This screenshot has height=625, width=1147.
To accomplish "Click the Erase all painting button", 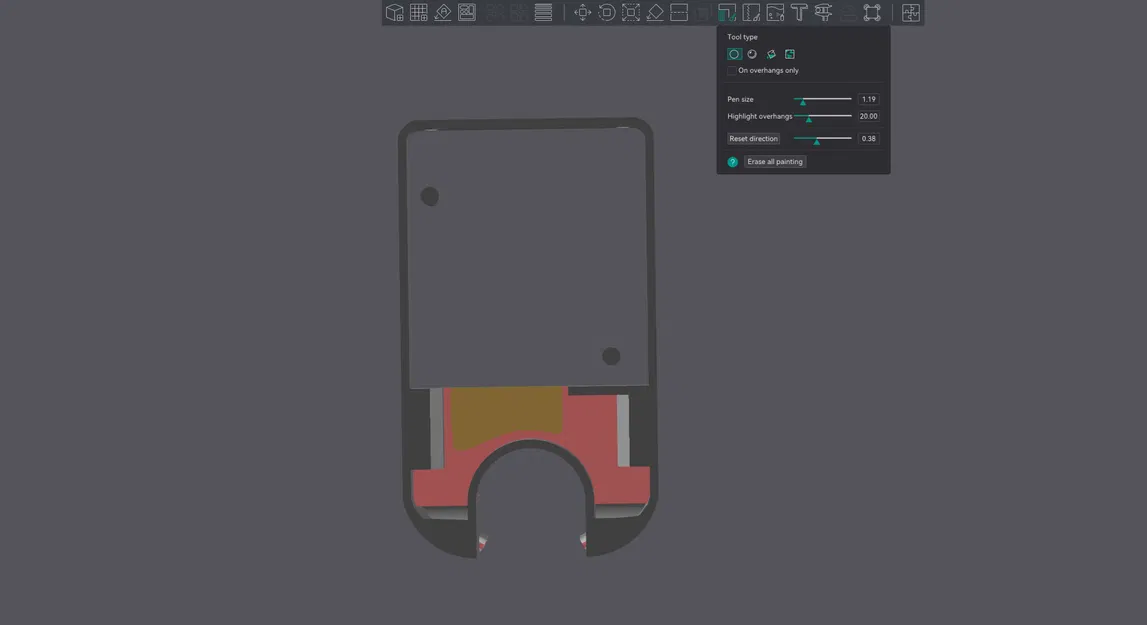I will [775, 162].
